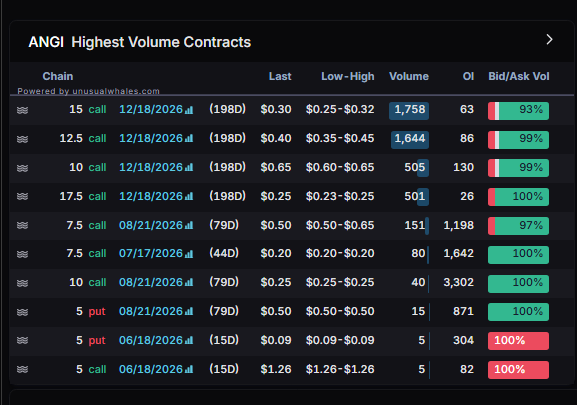The image size is (577, 405).
Task: Open the chart icon beside the 7.5 call 07/17/2026 date
Action: tap(189, 254)
